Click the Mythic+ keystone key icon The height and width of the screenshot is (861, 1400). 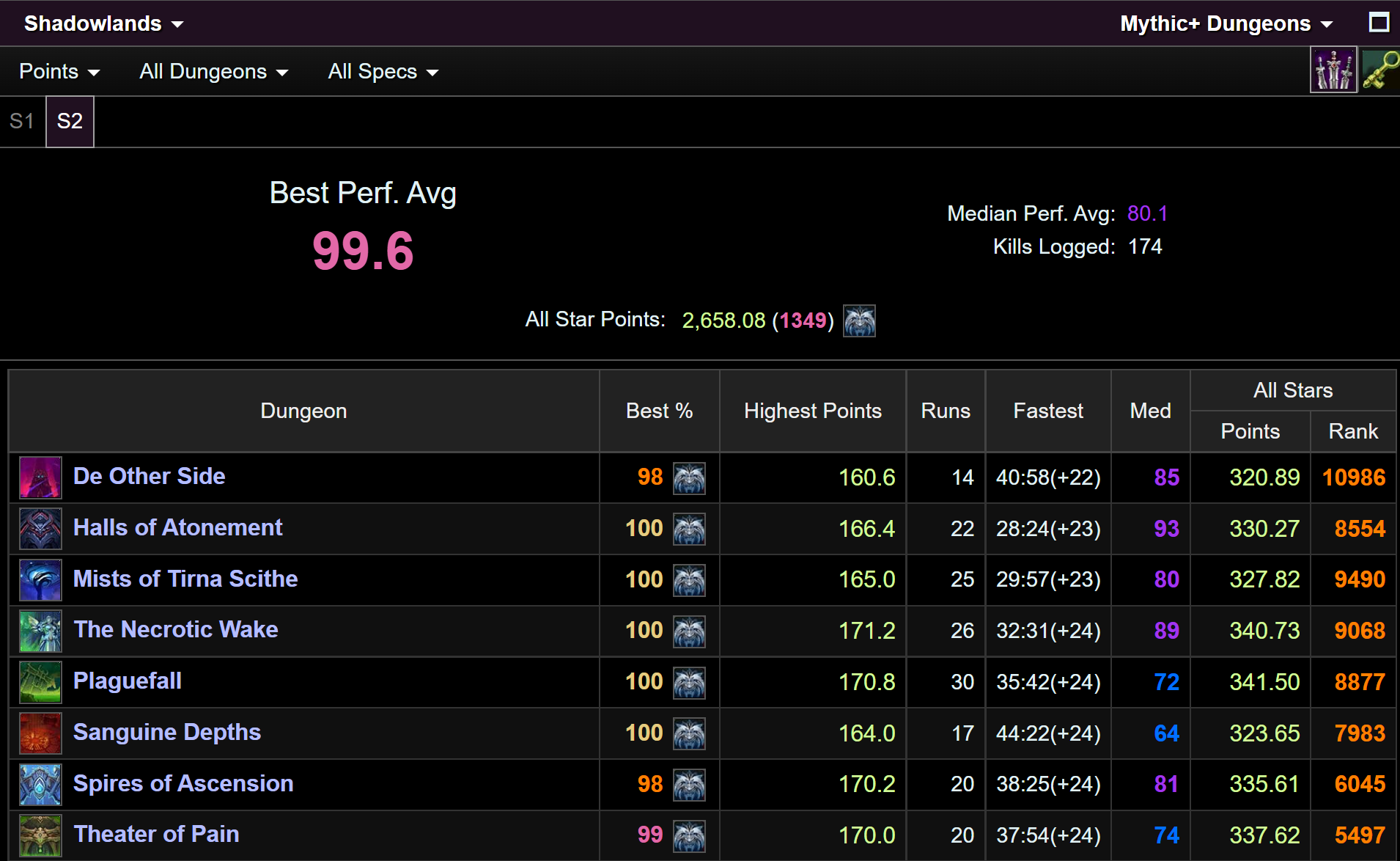click(x=1381, y=70)
